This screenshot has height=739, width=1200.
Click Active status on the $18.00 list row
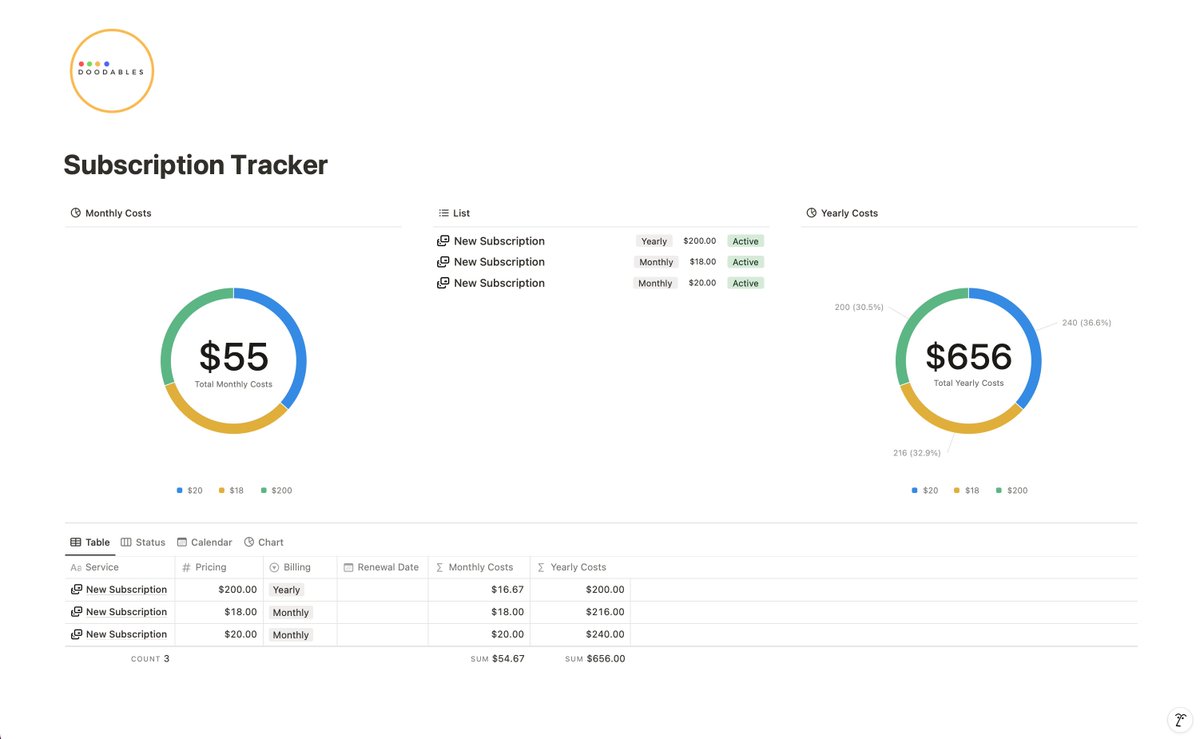point(745,262)
